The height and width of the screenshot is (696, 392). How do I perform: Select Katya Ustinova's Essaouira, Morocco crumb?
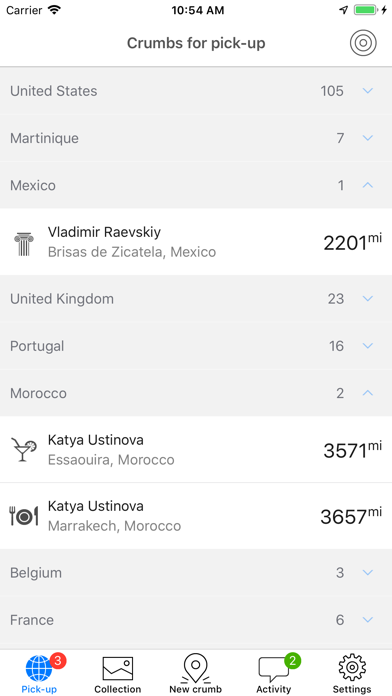click(196, 450)
